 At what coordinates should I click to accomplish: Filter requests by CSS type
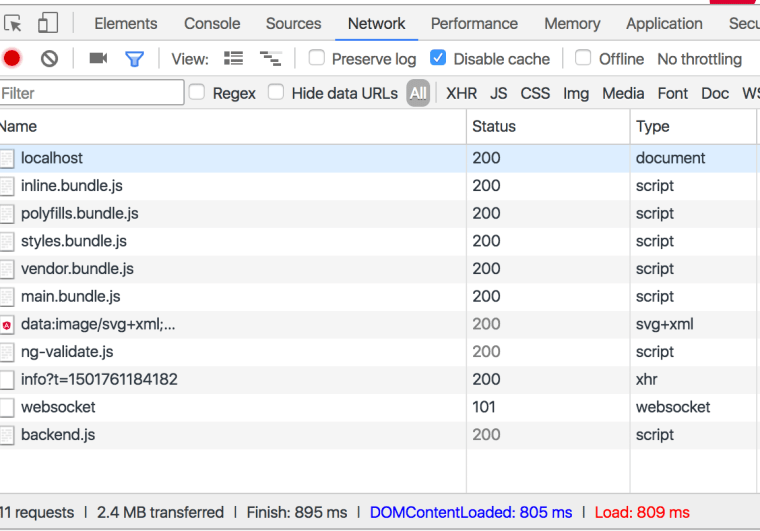click(535, 93)
